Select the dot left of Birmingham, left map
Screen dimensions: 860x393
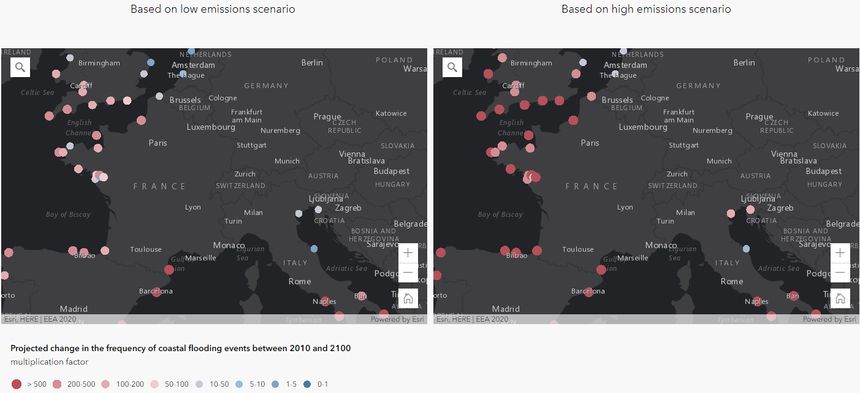point(70,58)
